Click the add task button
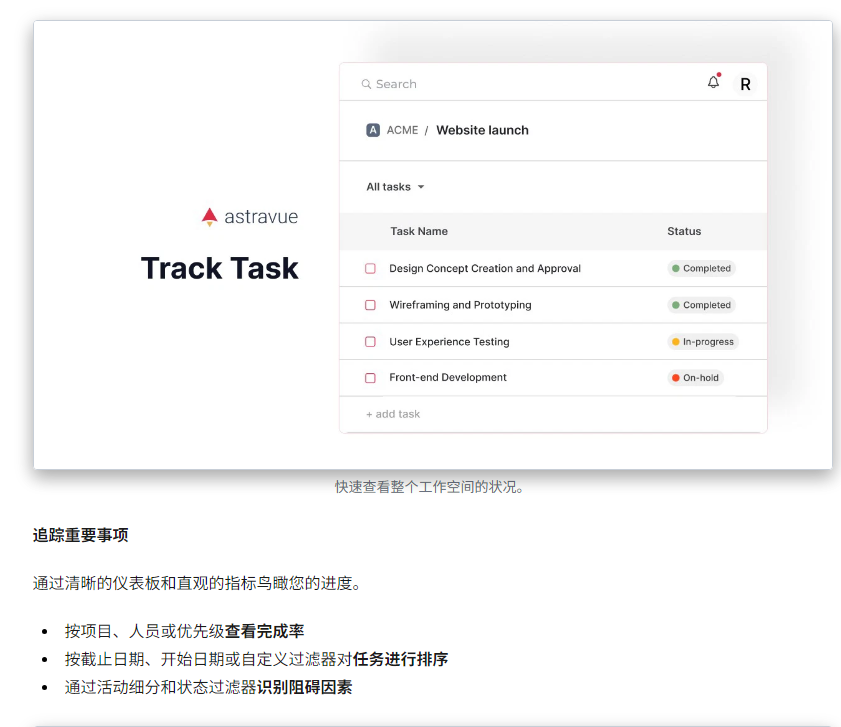The height and width of the screenshot is (727, 841). tap(393, 414)
